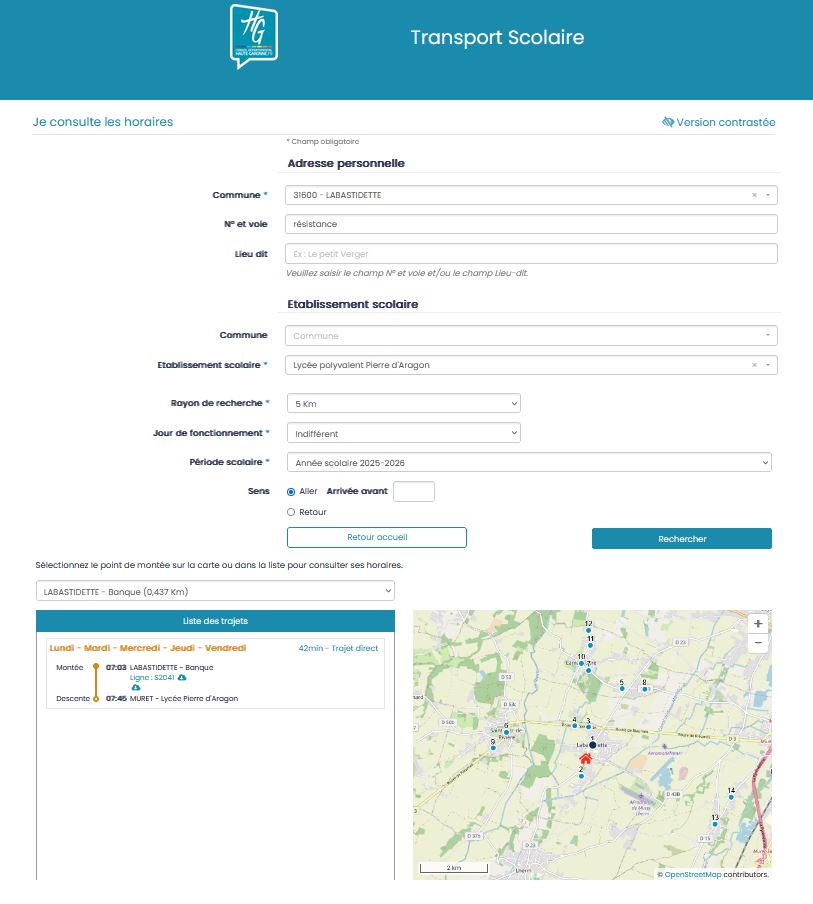Open the OpenStreetMap link on the map

pyautogui.click(x=692, y=875)
